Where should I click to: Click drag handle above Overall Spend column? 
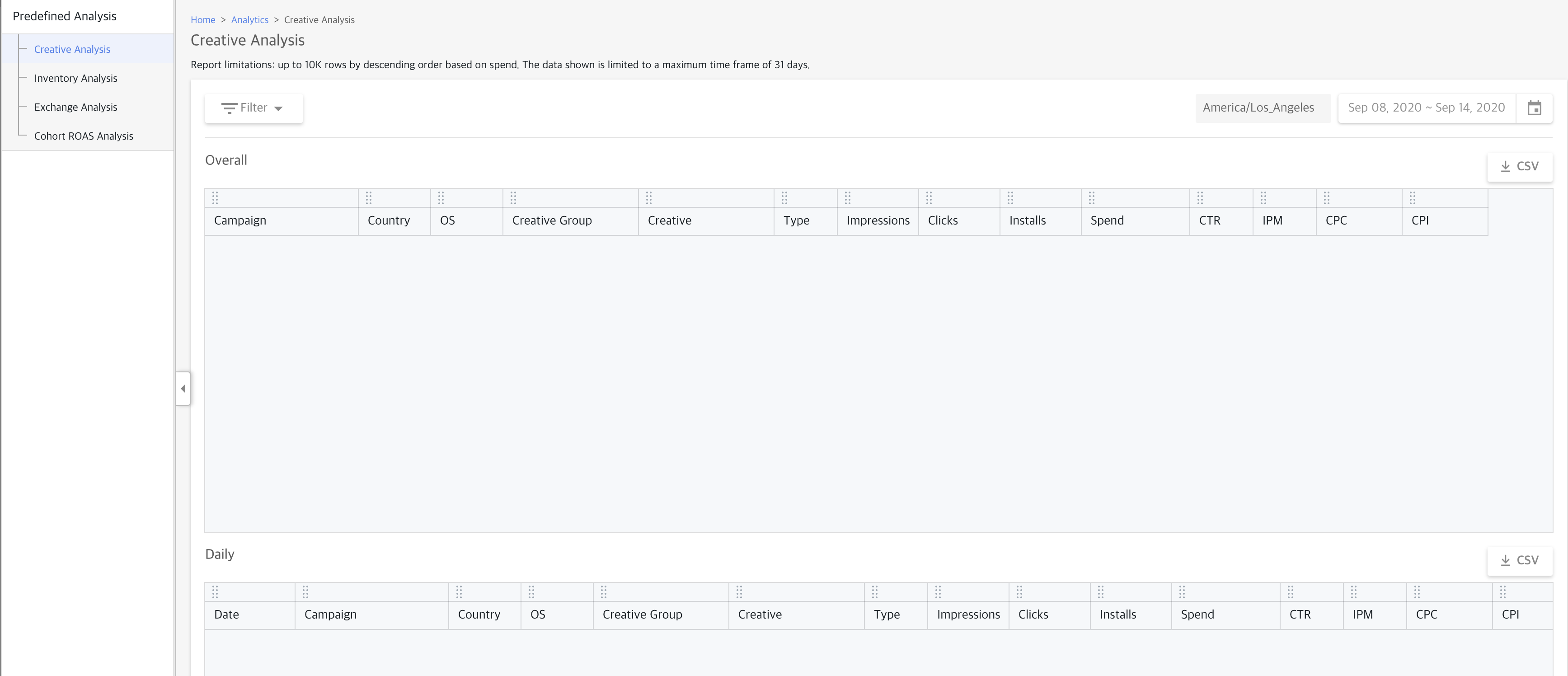click(1091, 198)
